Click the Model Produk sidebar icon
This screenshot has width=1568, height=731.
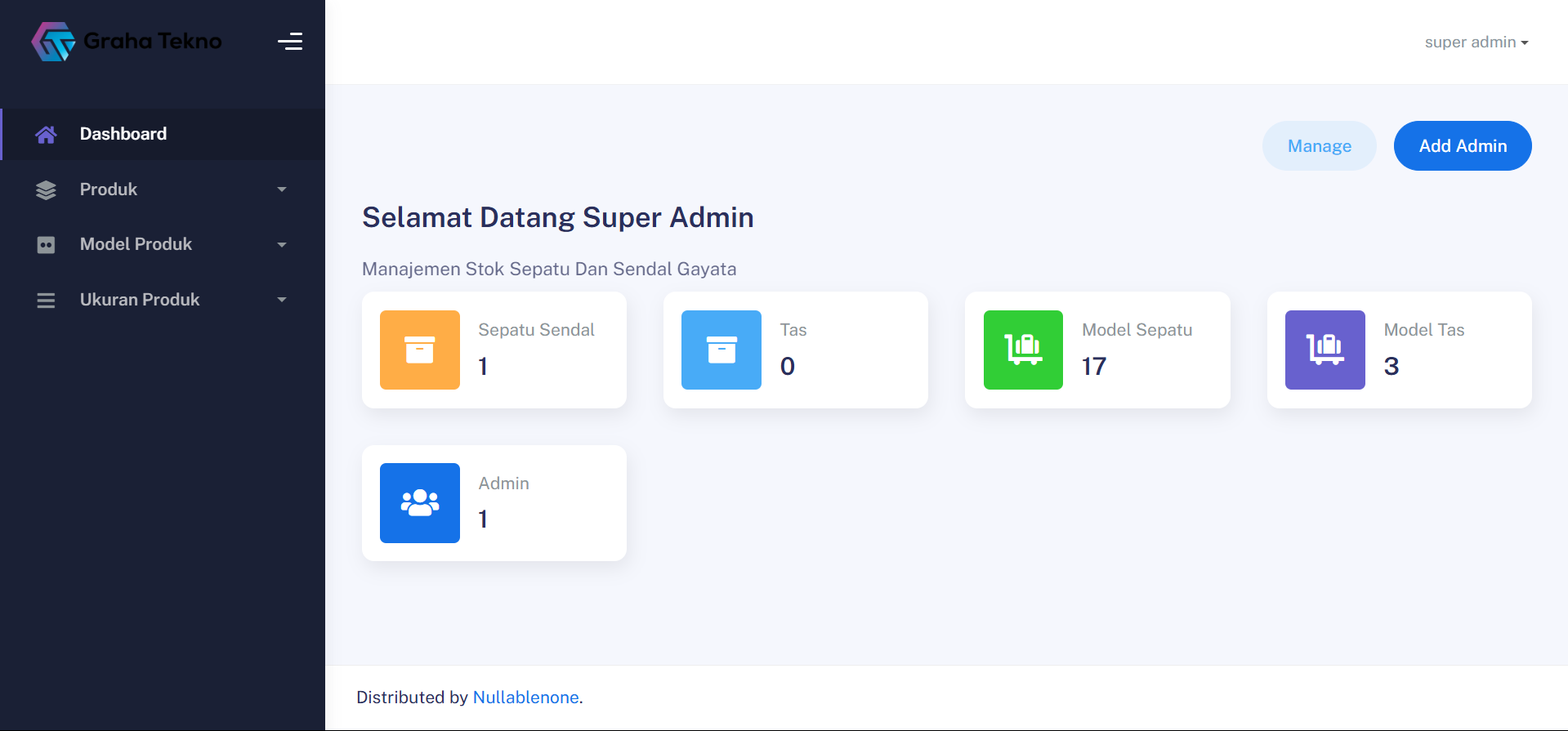point(47,245)
